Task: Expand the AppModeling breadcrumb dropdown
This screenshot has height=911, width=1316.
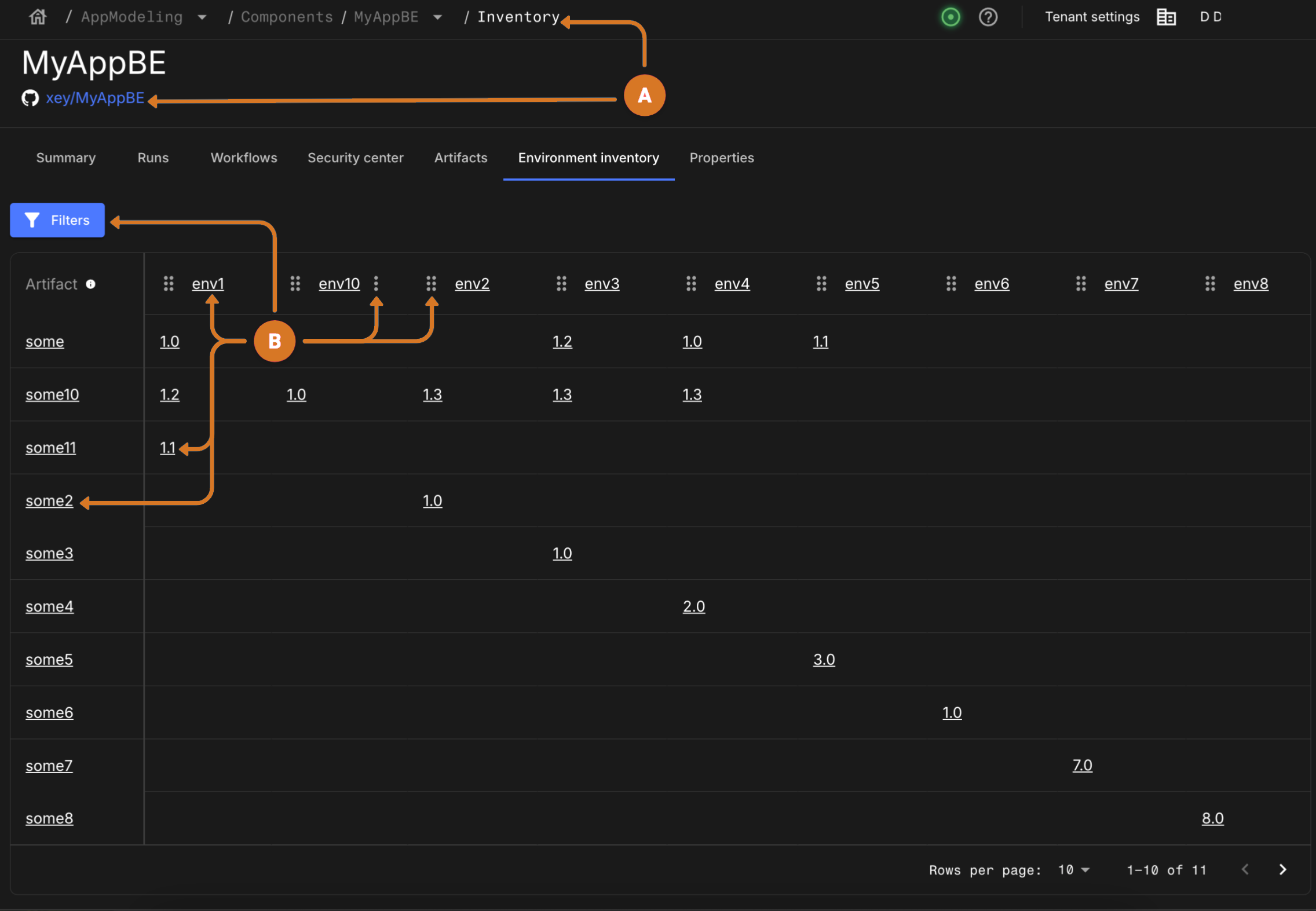Action: coord(202,17)
